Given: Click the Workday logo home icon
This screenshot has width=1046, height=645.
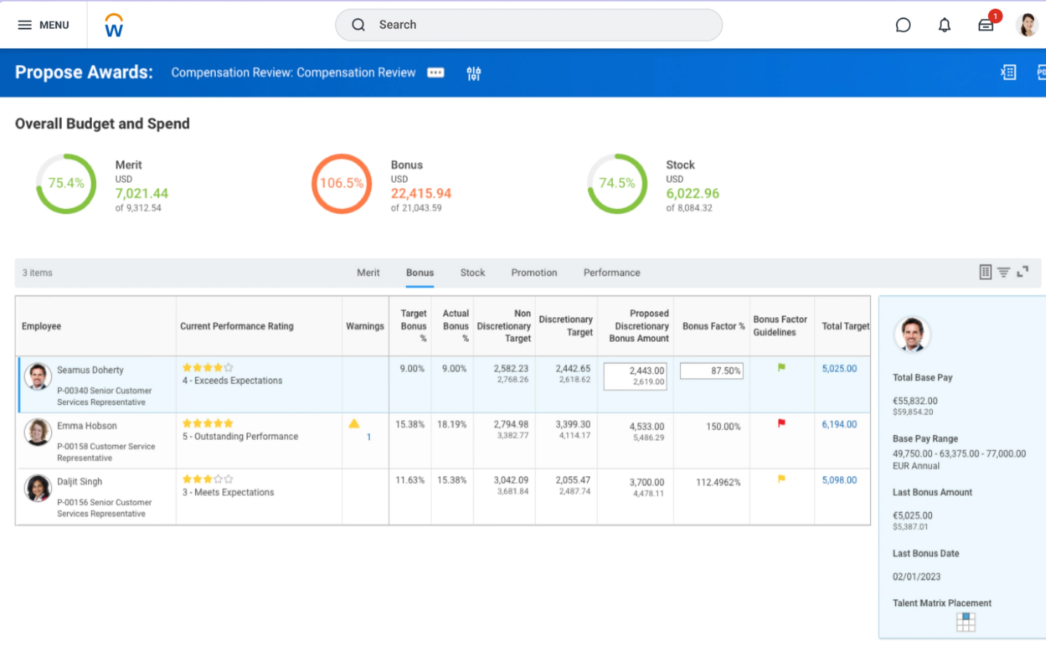Looking at the screenshot, I should (x=114, y=25).
